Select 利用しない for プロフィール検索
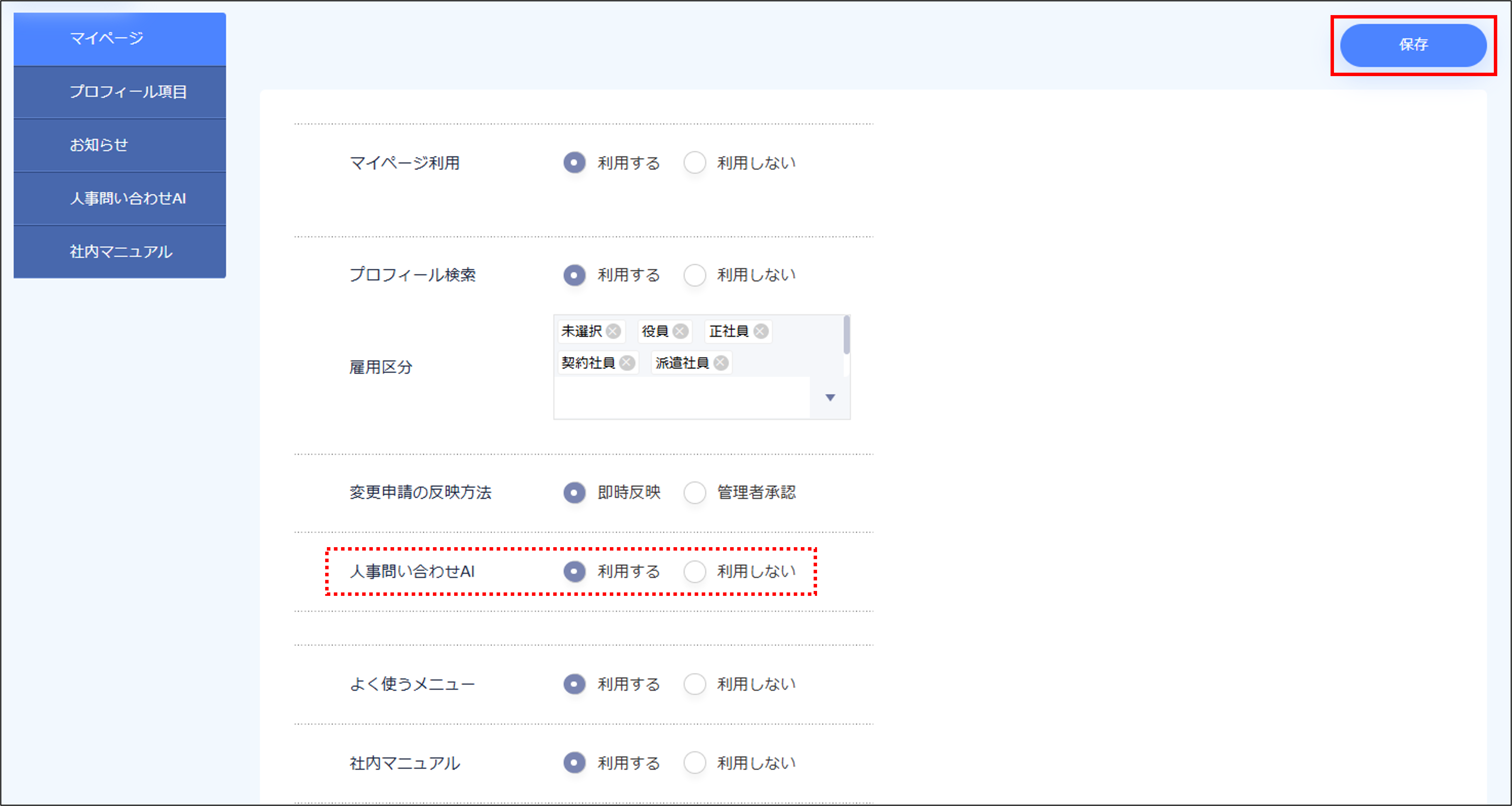This screenshot has width=1512, height=806. coord(695,275)
